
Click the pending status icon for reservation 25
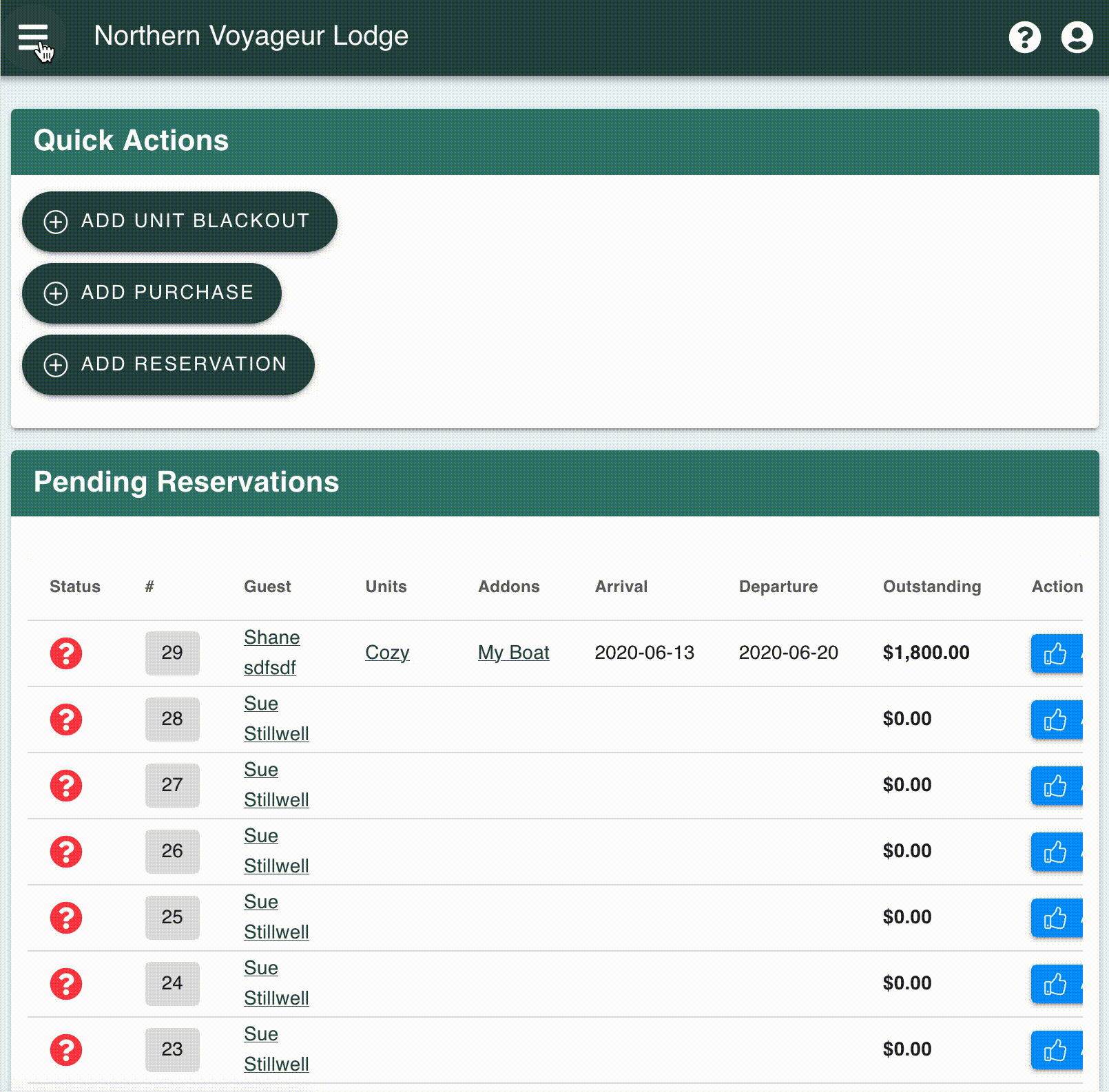click(x=66, y=917)
